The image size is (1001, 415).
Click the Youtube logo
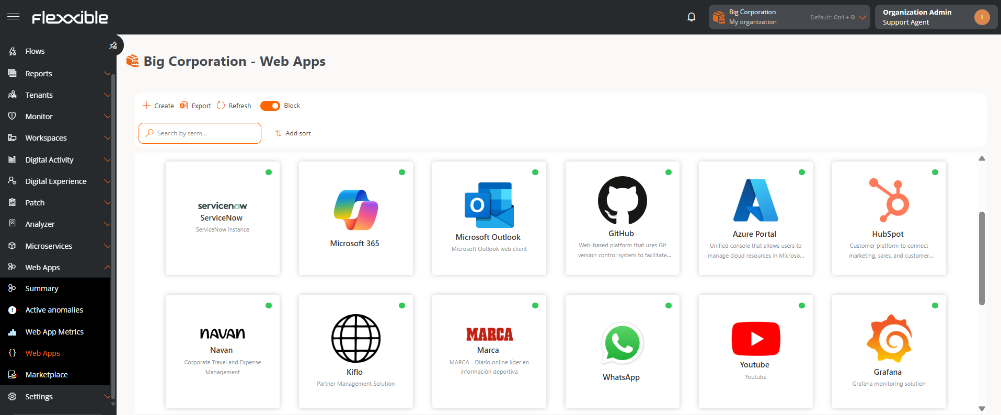756,339
